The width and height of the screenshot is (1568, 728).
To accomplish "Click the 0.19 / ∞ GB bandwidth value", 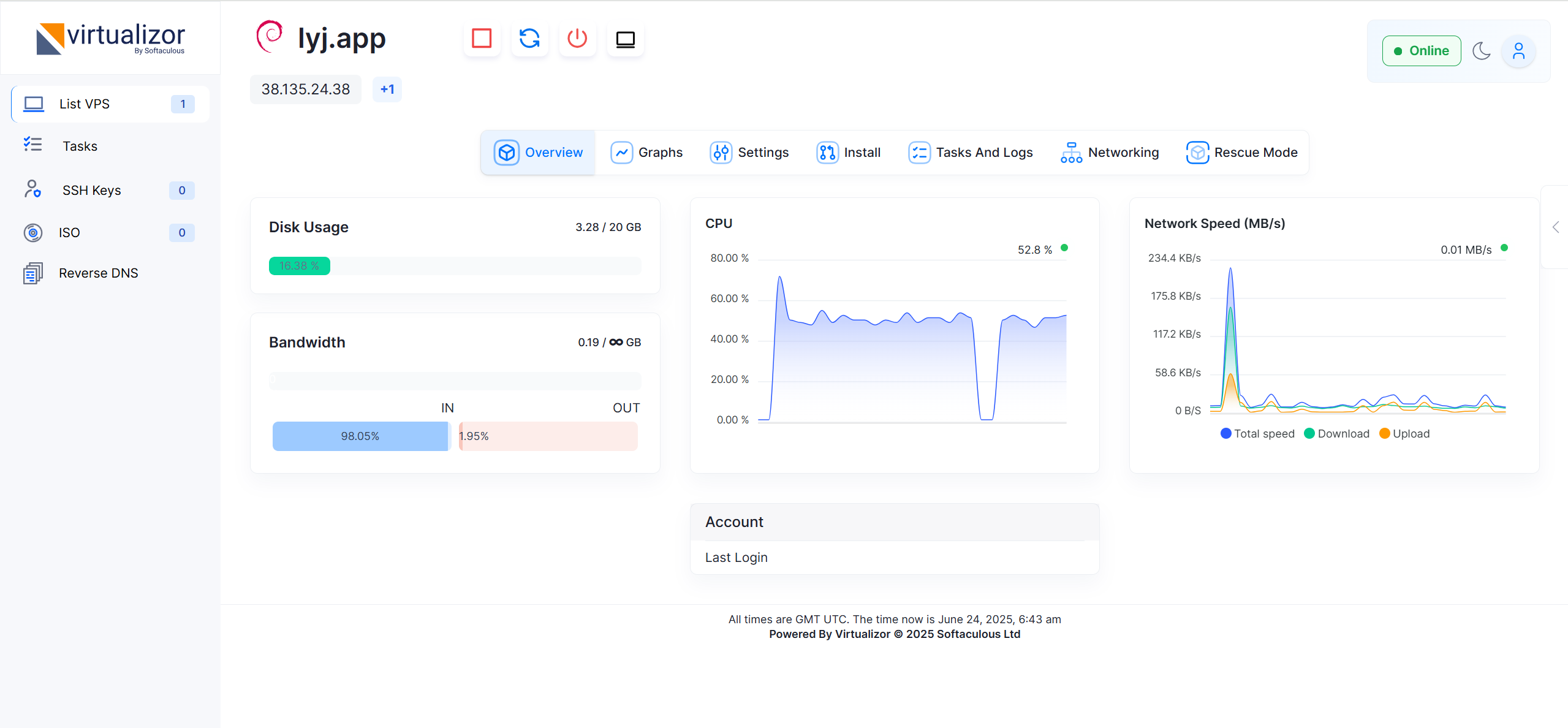I will [609, 343].
